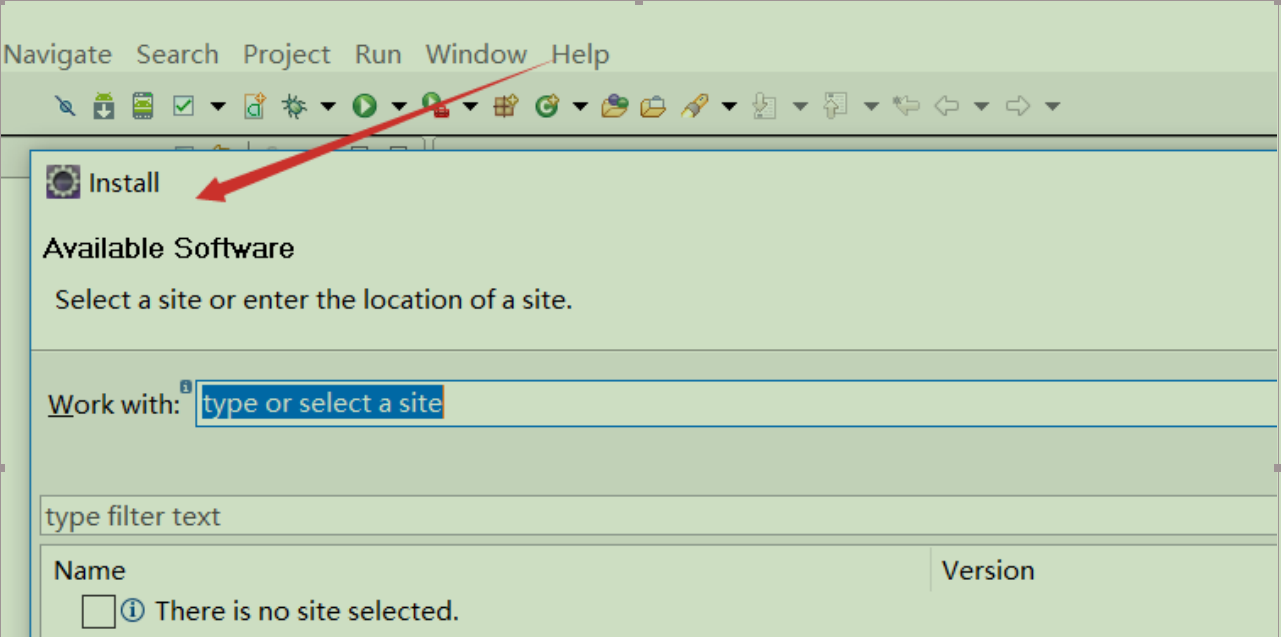1281x637 pixels.
Task: Open the Help menu
Action: [x=580, y=55]
